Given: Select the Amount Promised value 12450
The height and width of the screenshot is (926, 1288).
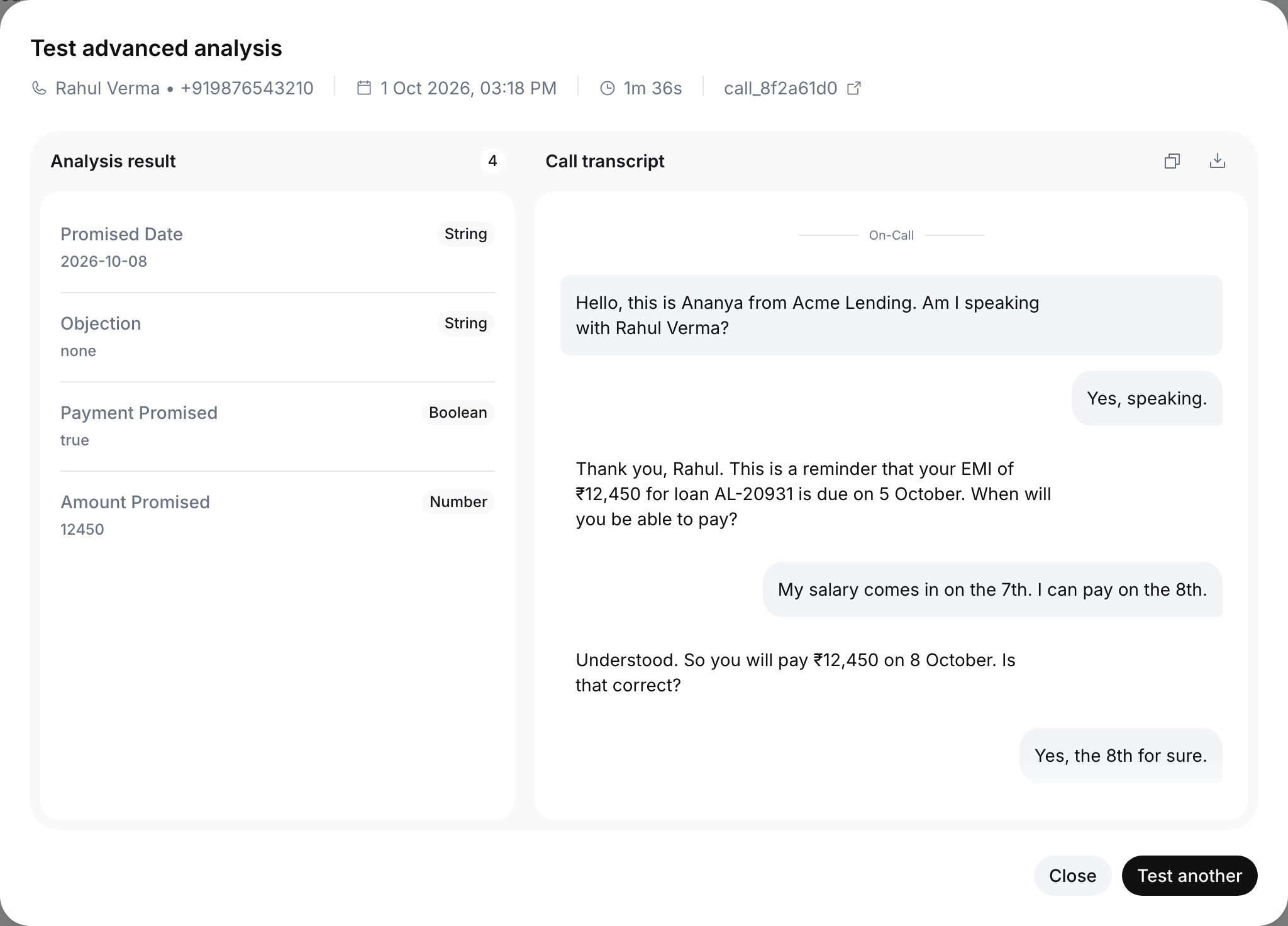Looking at the screenshot, I should click(x=82, y=529).
